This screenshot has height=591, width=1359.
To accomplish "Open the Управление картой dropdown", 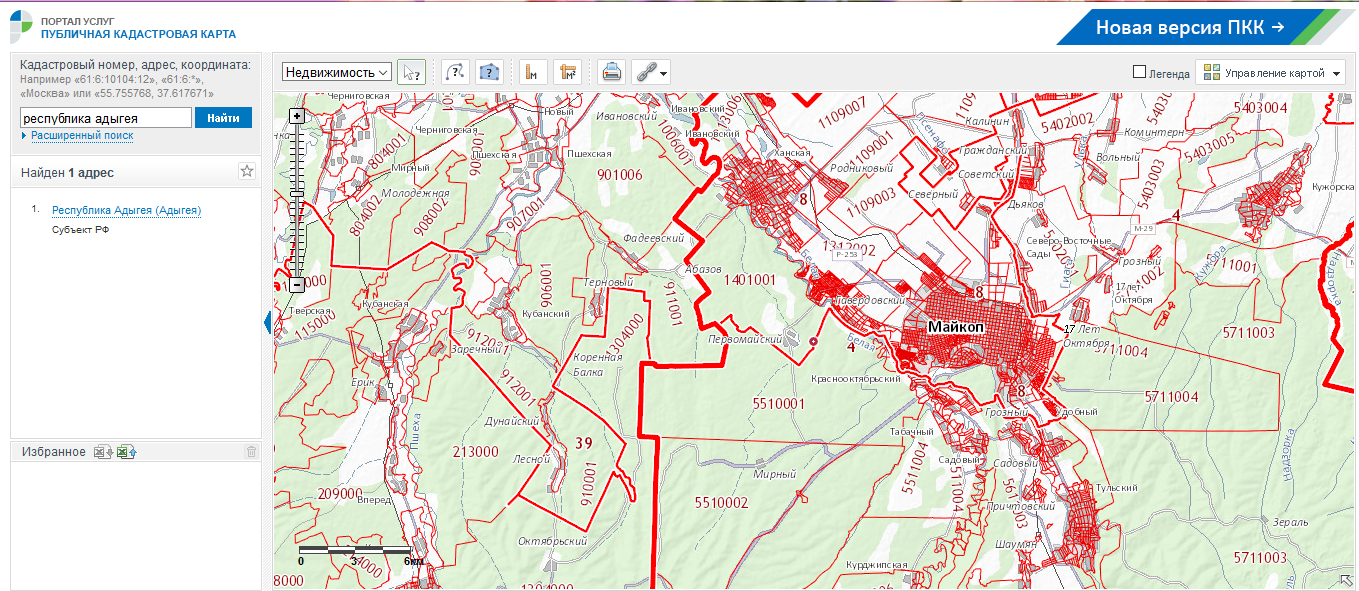I will click(1272, 73).
